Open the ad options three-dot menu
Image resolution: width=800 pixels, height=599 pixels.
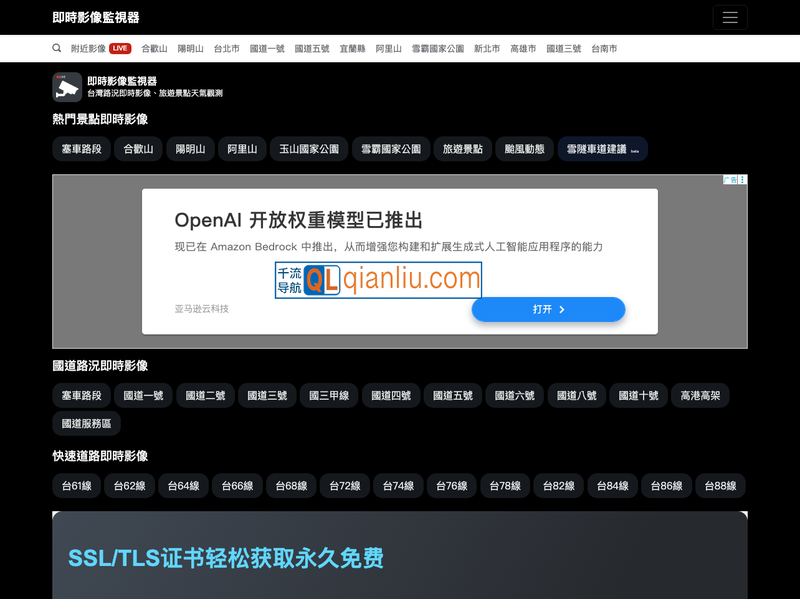click(743, 180)
